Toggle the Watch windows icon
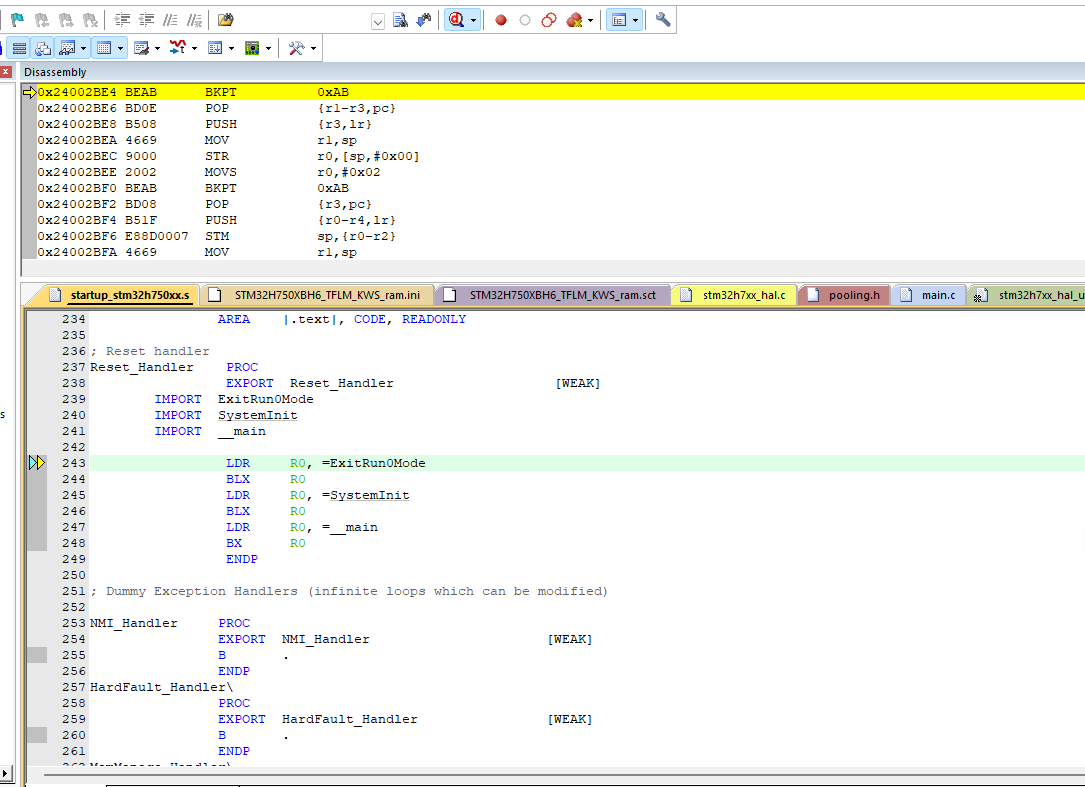Image resolution: width=1085 pixels, height=787 pixels. pos(67,48)
